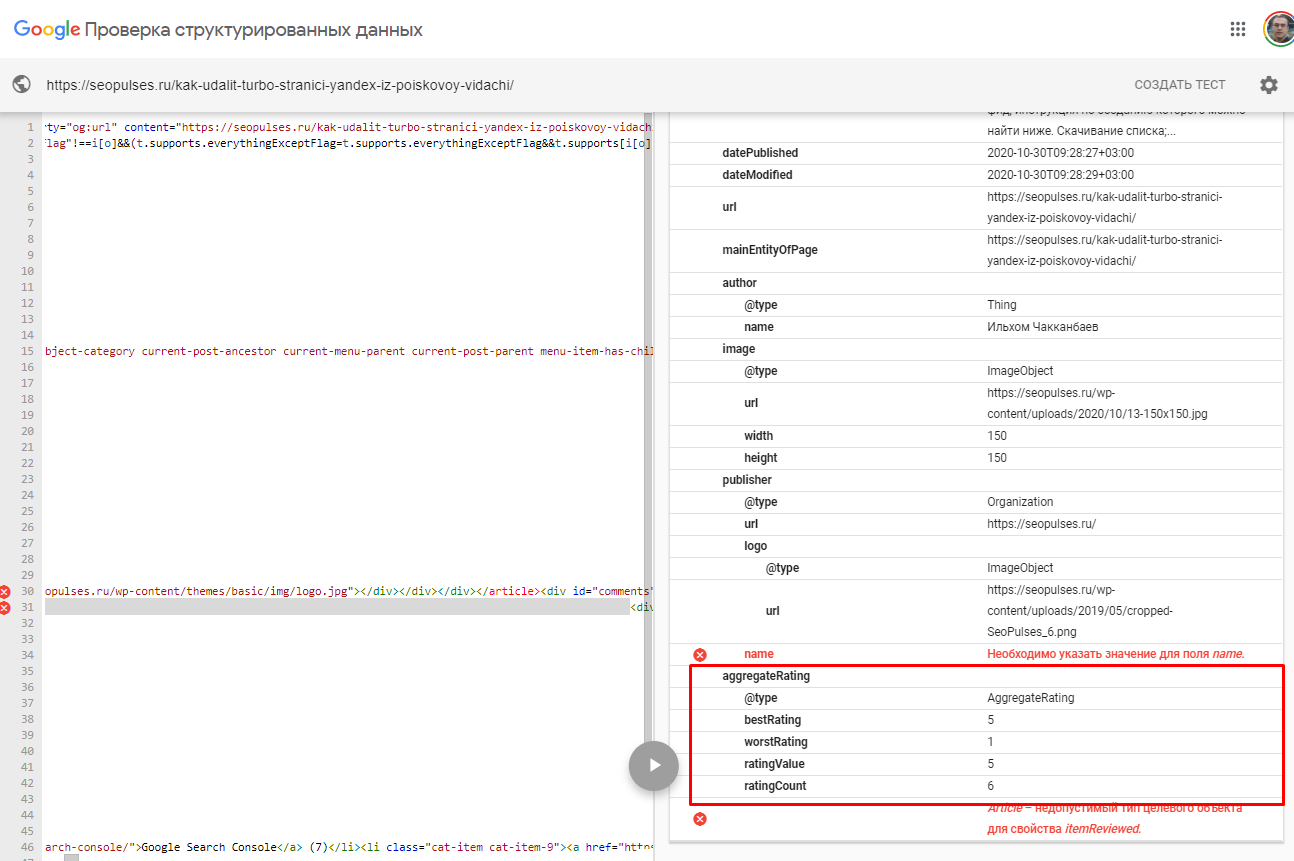
Task: Click error icon on code line 30
Action: click(6, 592)
